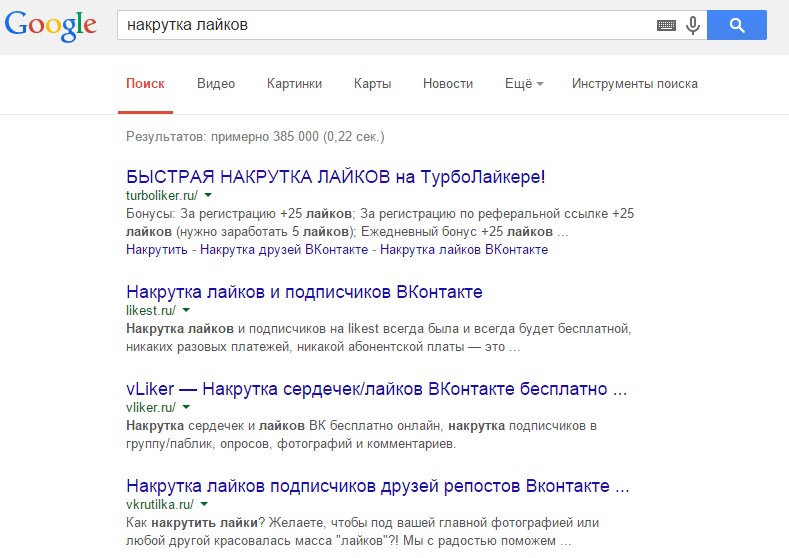Image resolution: width=789 pixels, height=558 pixels.
Task: Go to the Карты tab
Action: coord(372,84)
